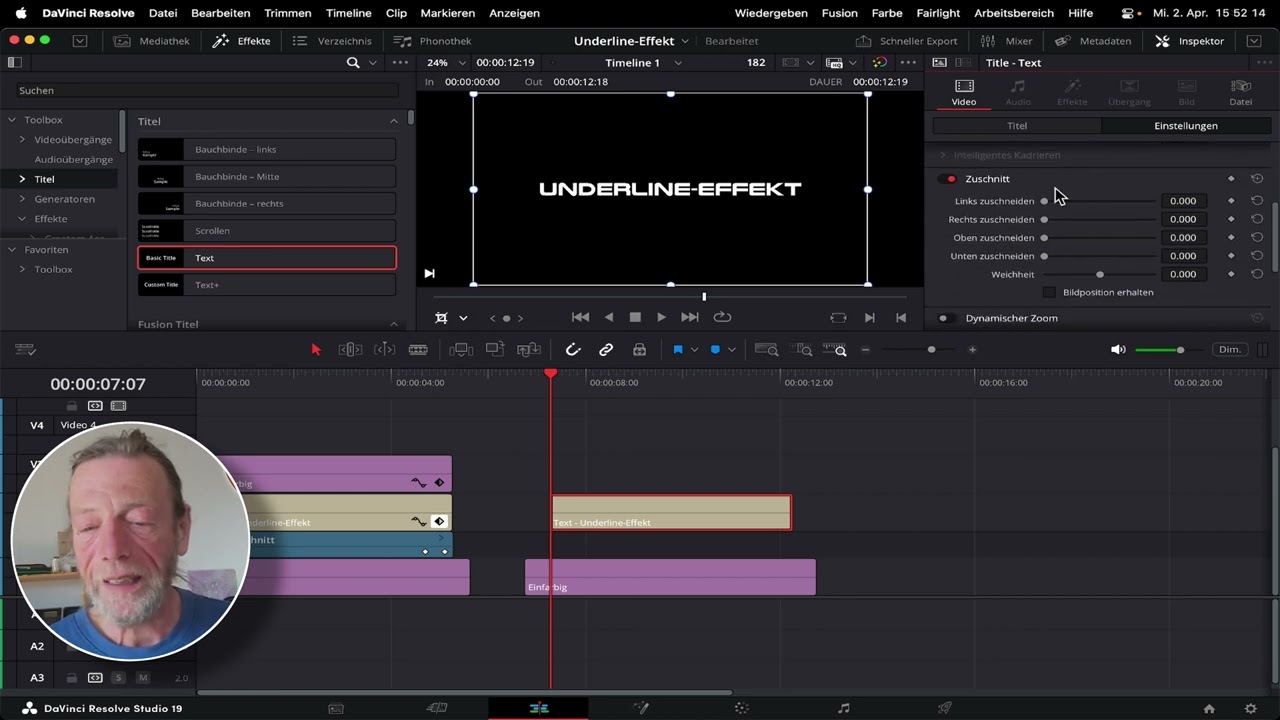1280x720 pixels.
Task: Click the full extent zoom icon
Action: point(767,349)
